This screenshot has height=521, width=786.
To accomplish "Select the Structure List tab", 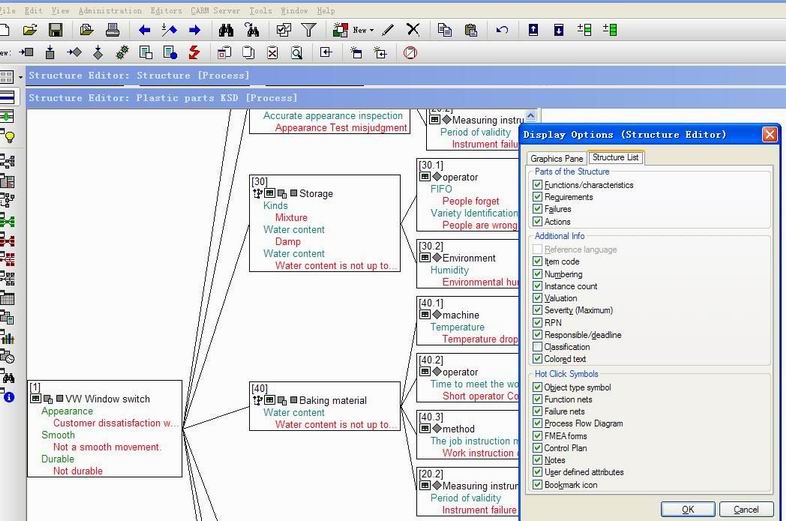I will tap(616, 157).
